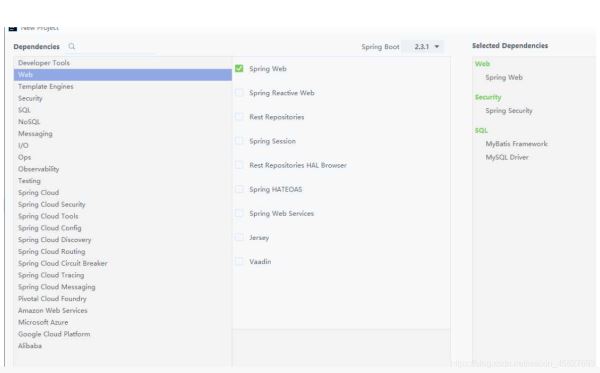Select Microsoft Azure category
Image resolution: width=600 pixels, height=373 pixels.
[x=123, y=322]
